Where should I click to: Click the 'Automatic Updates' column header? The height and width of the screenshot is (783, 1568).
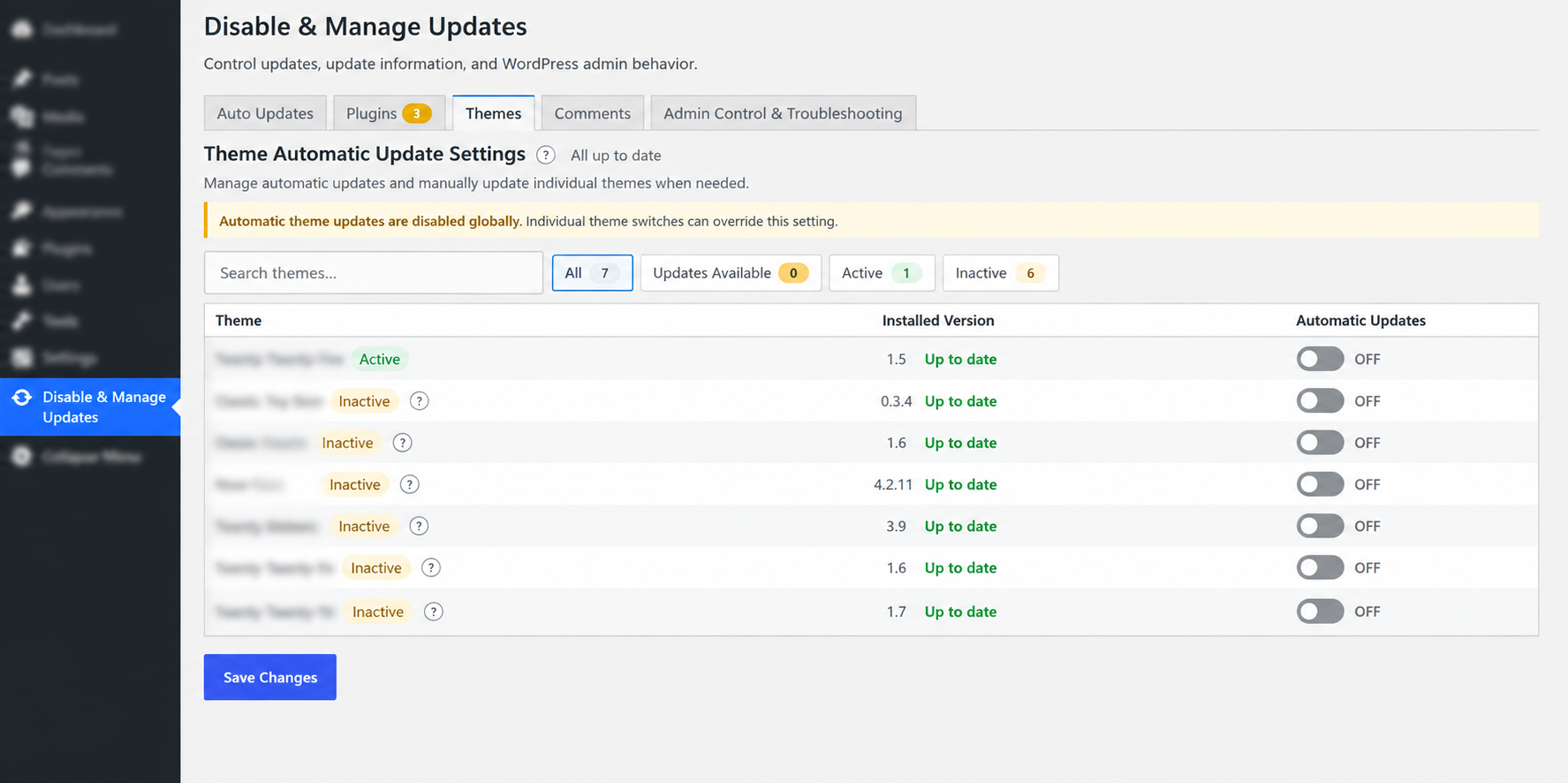1360,321
